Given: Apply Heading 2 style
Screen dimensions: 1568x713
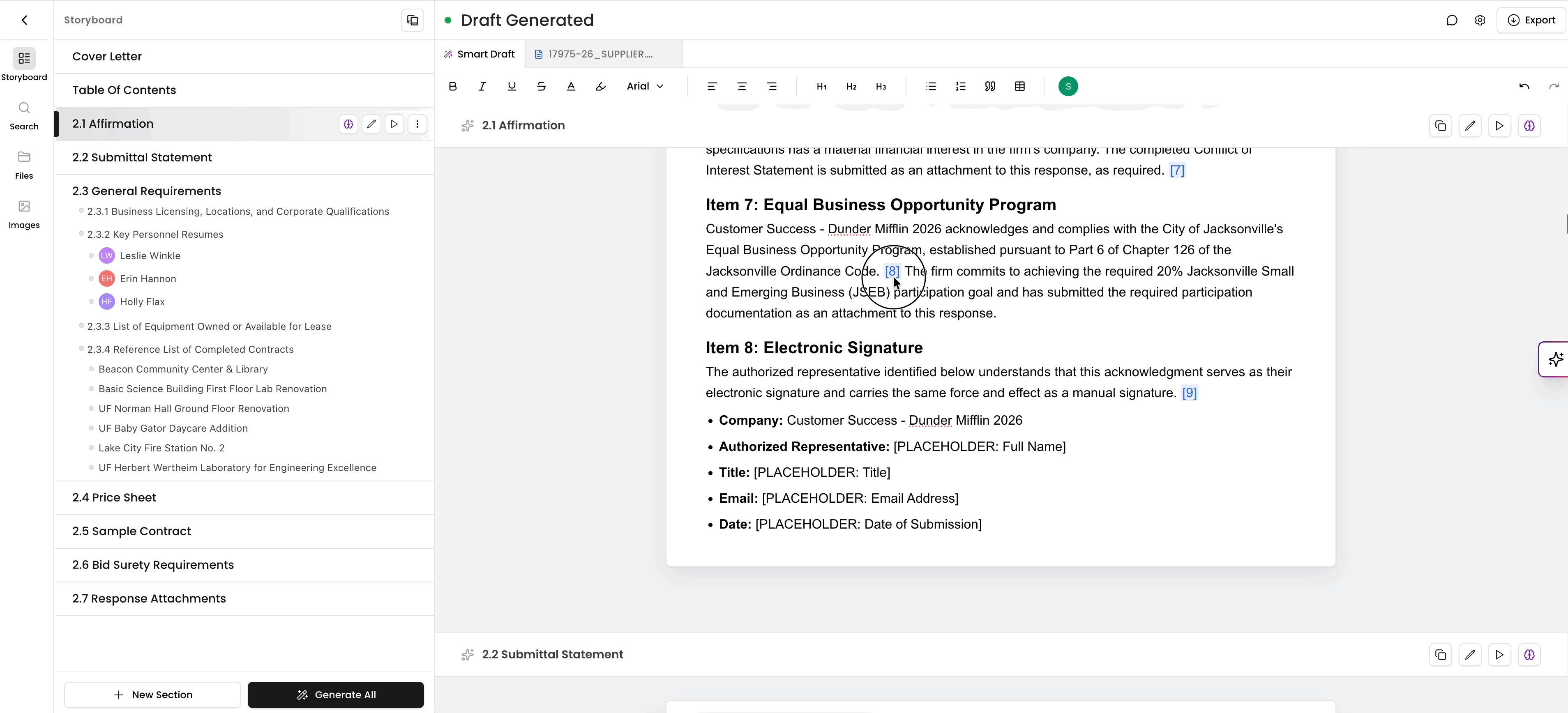Looking at the screenshot, I should (851, 86).
